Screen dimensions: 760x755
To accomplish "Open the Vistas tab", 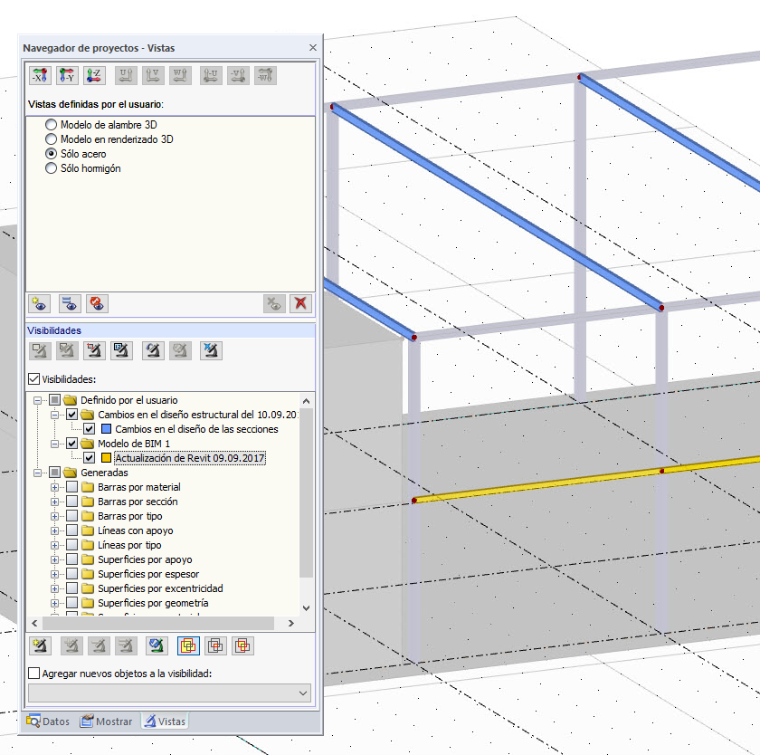I will (x=165, y=721).
